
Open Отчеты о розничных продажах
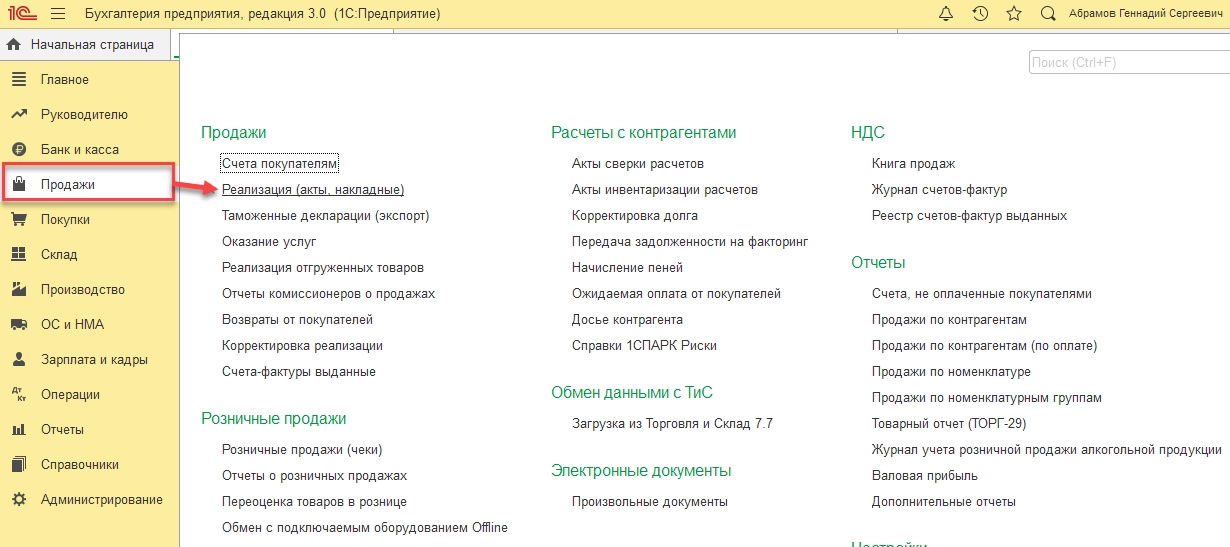(314, 476)
